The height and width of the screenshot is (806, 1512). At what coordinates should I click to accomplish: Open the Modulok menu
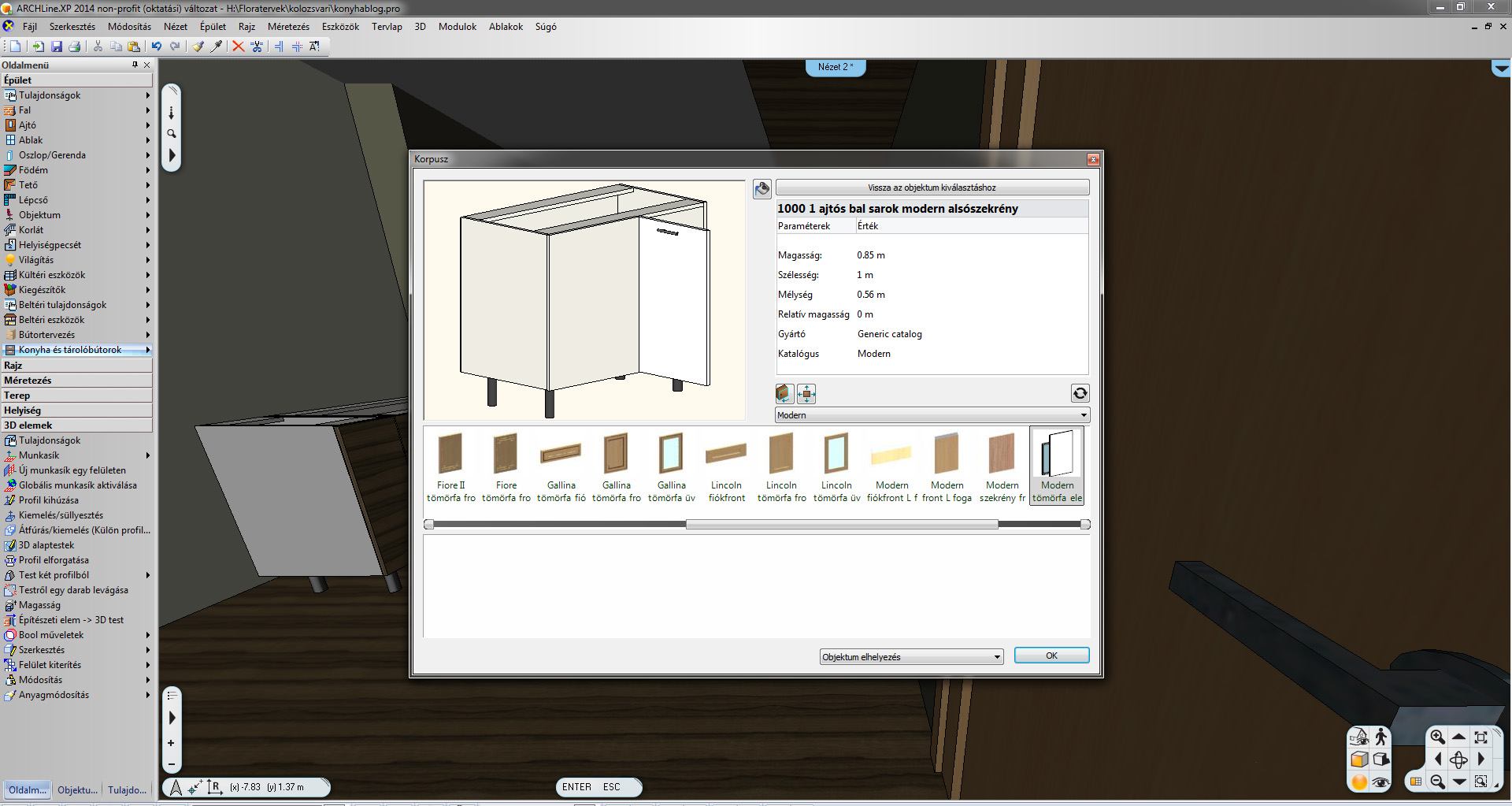point(457,27)
